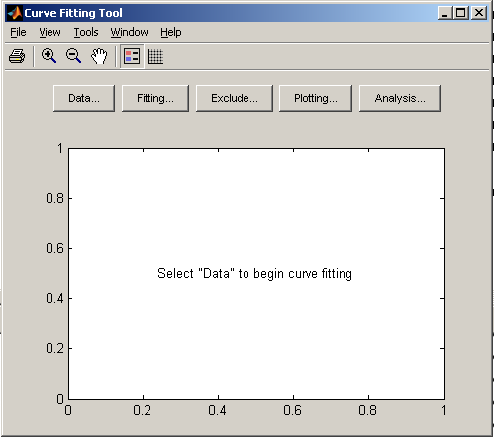Open the Help menu

point(171,32)
